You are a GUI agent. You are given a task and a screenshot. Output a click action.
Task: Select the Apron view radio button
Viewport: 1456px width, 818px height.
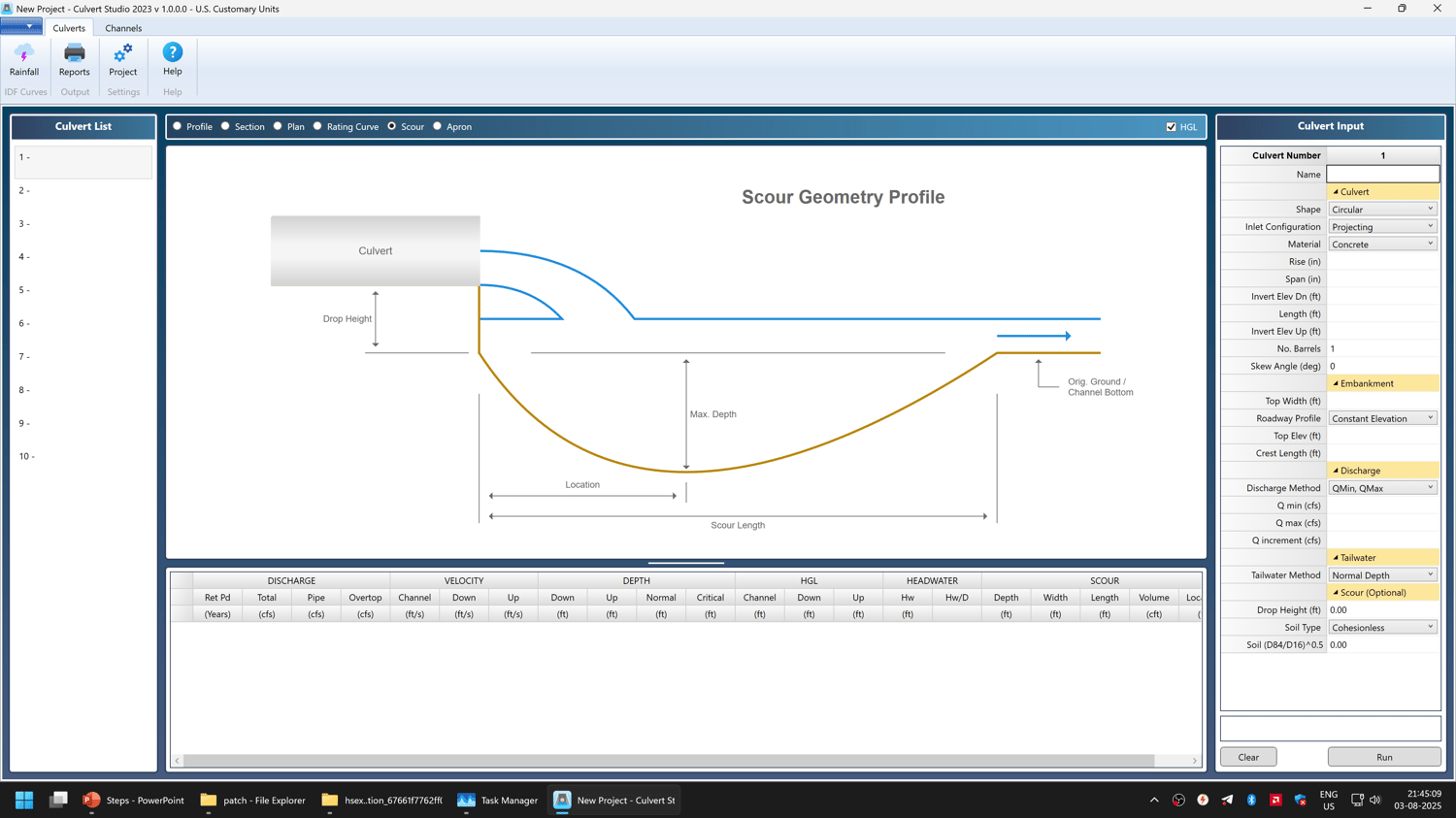438,126
